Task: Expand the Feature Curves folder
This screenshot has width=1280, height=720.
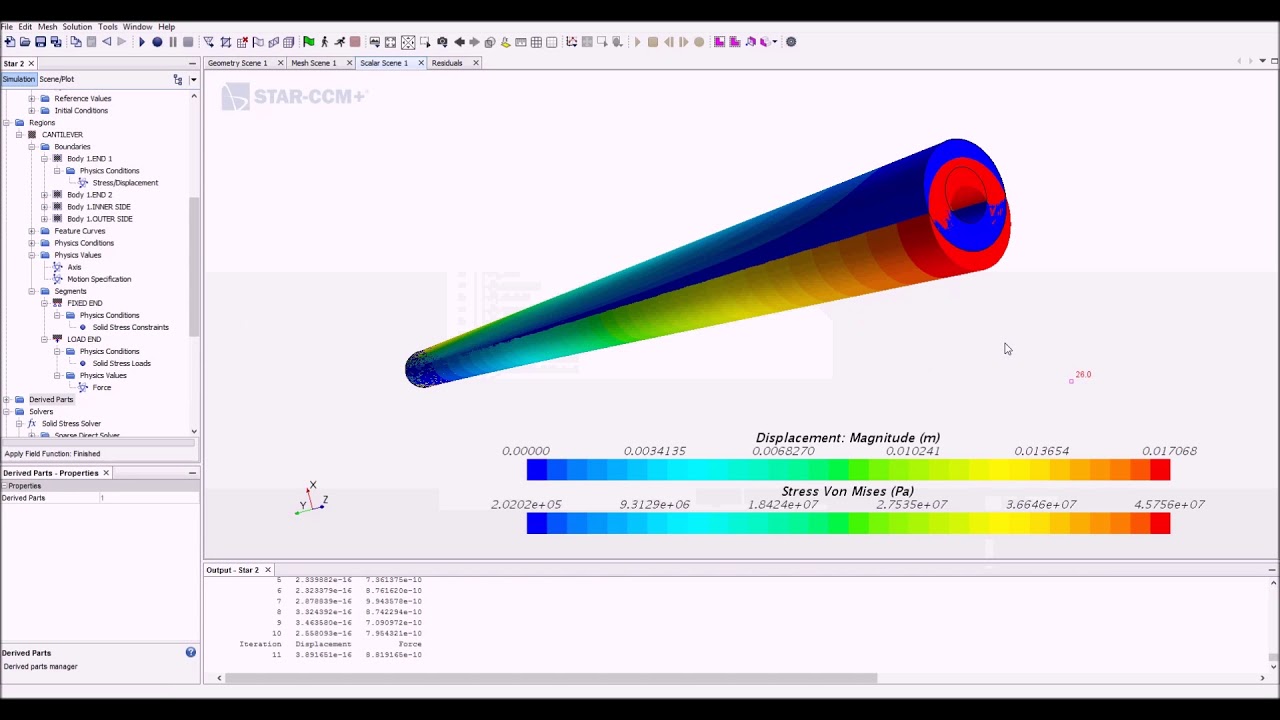Action: click(x=32, y=231)
